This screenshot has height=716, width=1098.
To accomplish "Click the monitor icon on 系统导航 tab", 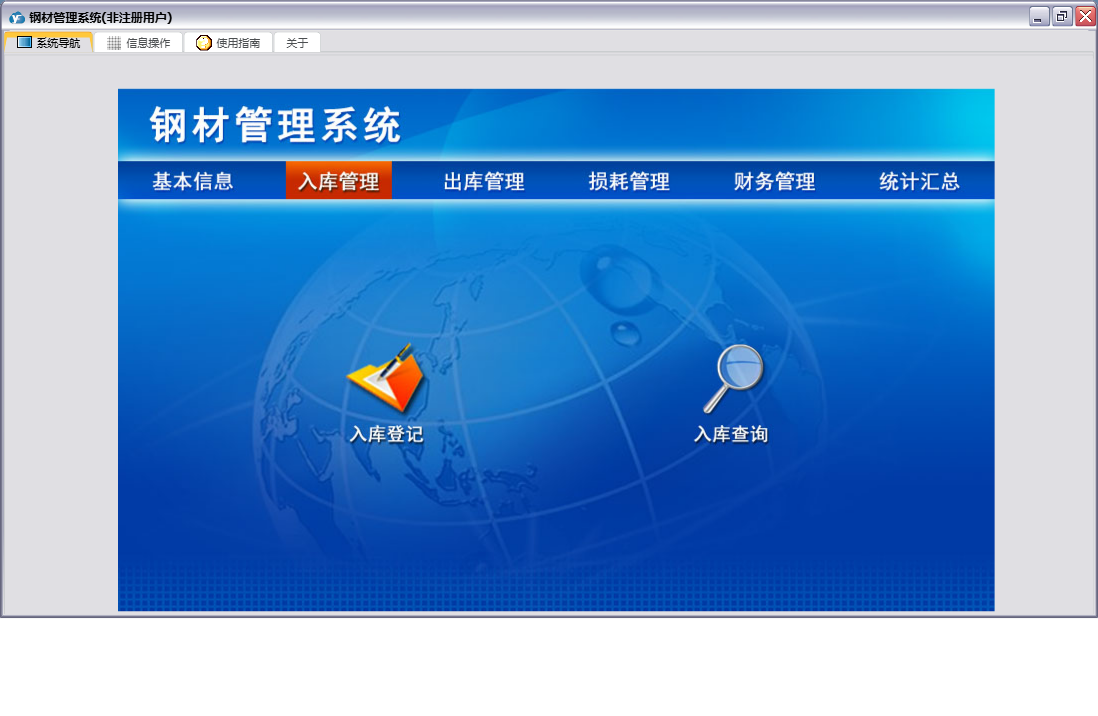I will [24, 43].
